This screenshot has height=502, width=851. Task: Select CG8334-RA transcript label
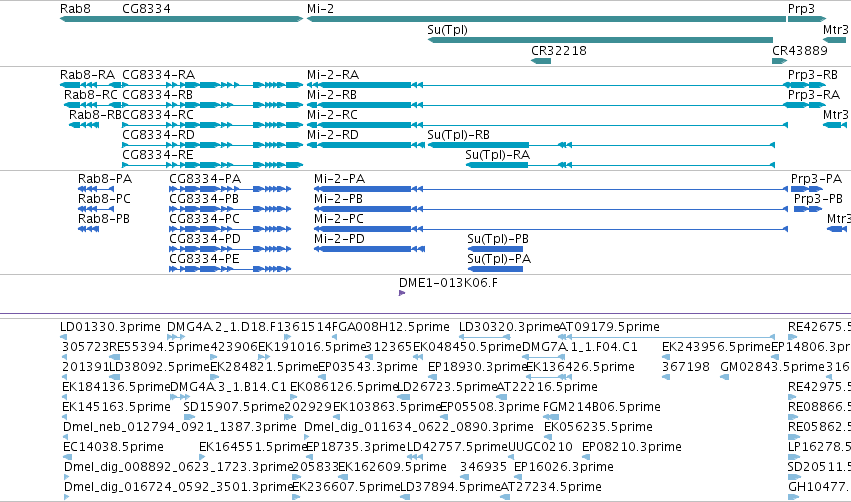click(x=158, y=75)
